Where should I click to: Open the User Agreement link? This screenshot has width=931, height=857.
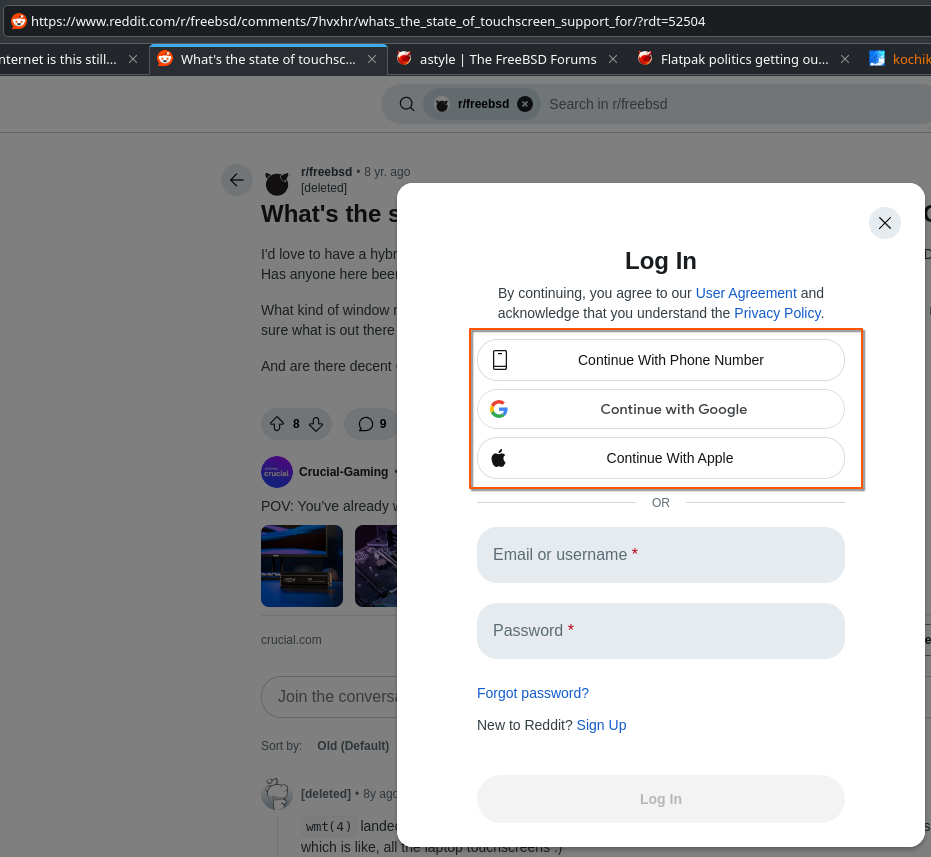(746, 293)
